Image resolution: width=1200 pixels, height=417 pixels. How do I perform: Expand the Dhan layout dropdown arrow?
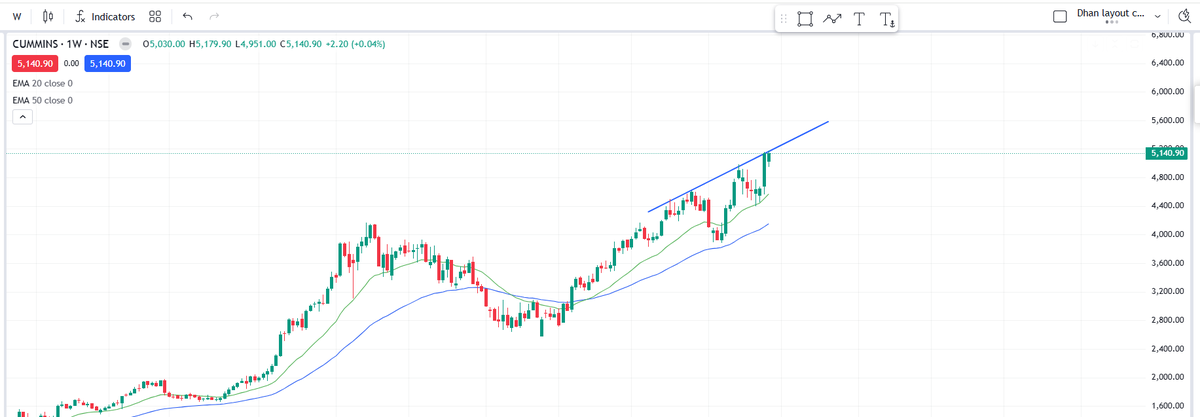pos(1158,16)
